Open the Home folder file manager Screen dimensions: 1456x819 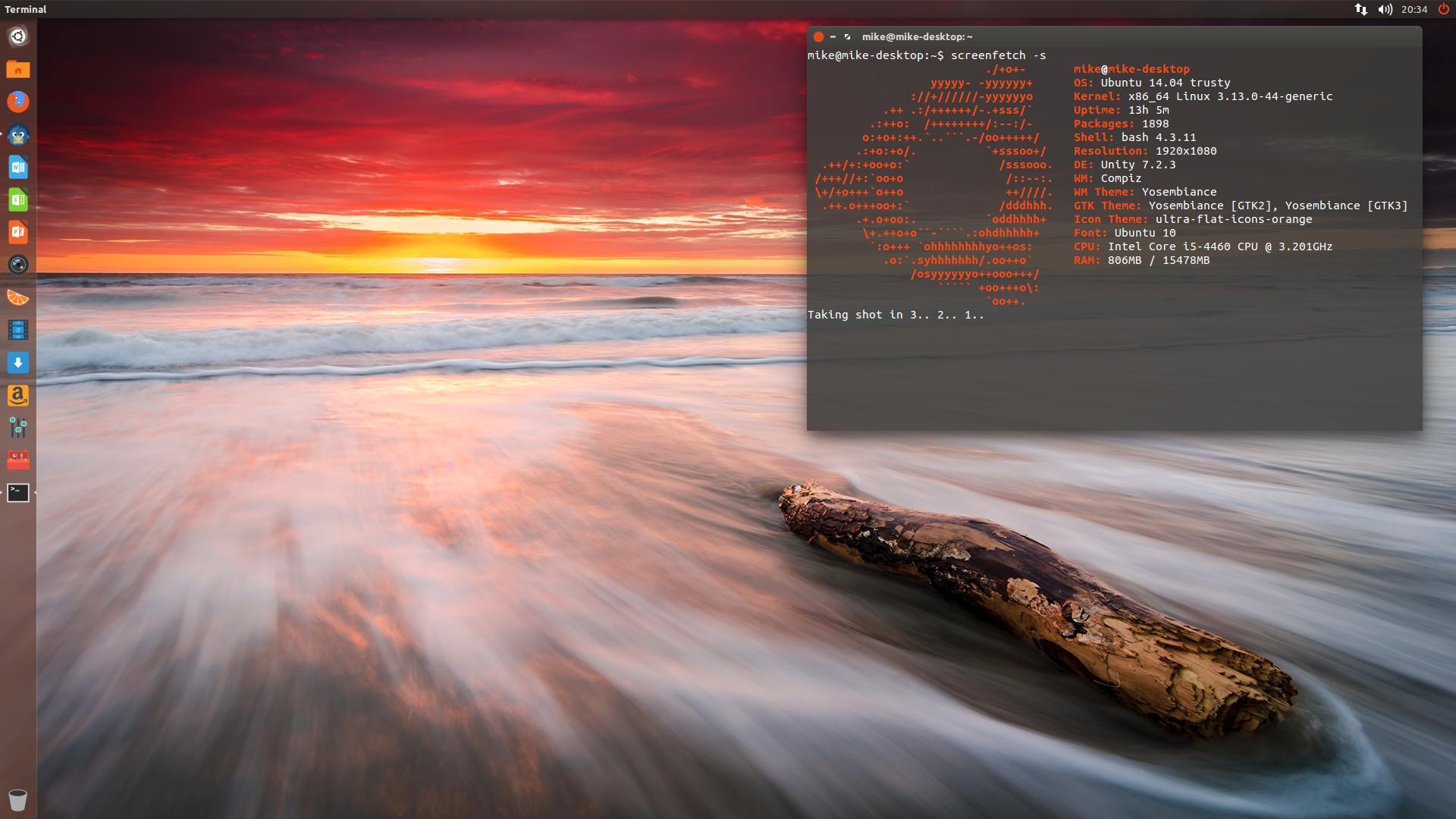18,70
